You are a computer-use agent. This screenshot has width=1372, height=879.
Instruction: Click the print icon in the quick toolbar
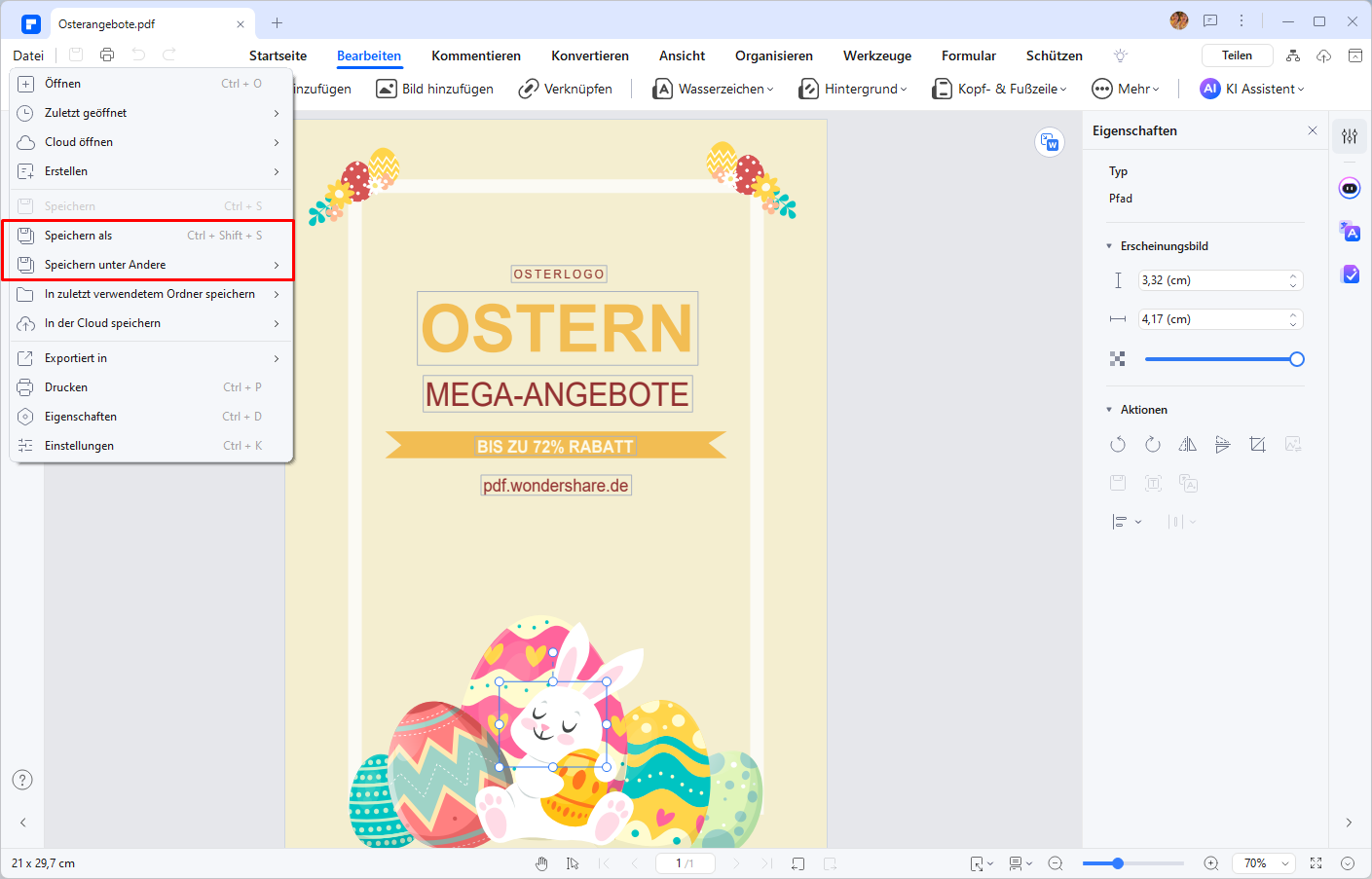pyautogui.click(x=107, y=55)
